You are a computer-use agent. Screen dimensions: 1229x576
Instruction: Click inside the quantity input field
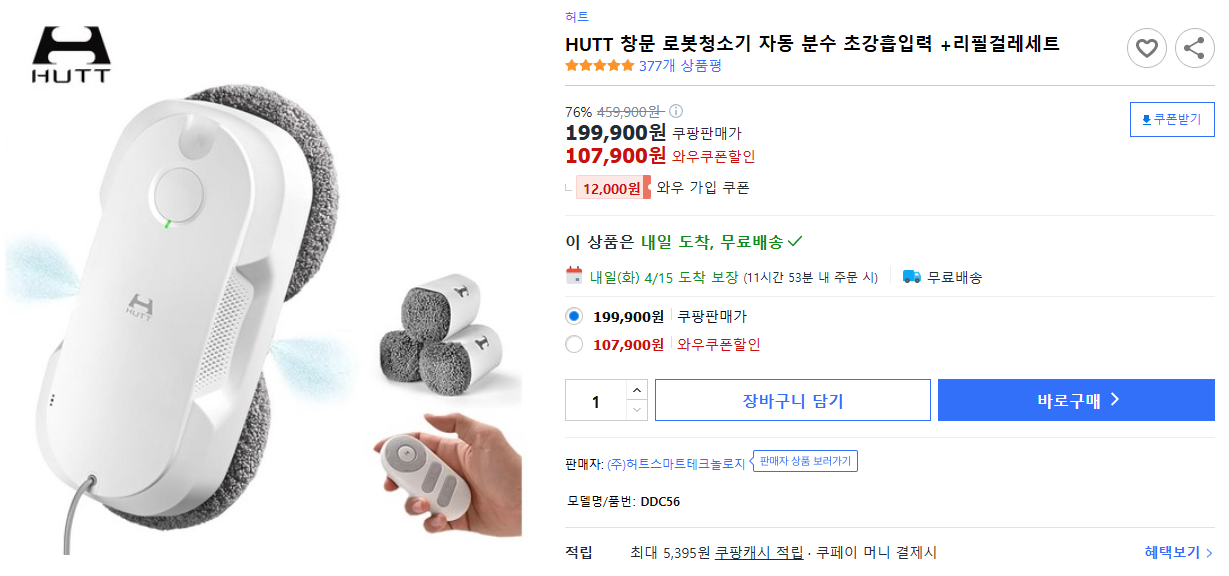coord(595,400)
